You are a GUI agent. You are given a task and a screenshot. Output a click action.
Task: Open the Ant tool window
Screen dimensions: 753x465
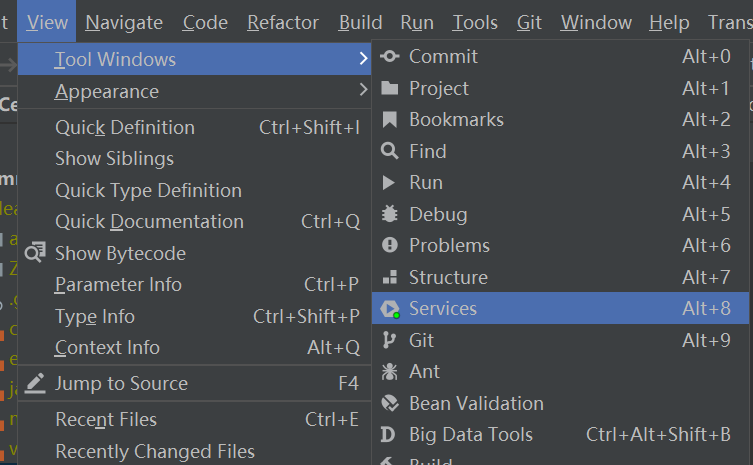(x=424, y=372)
